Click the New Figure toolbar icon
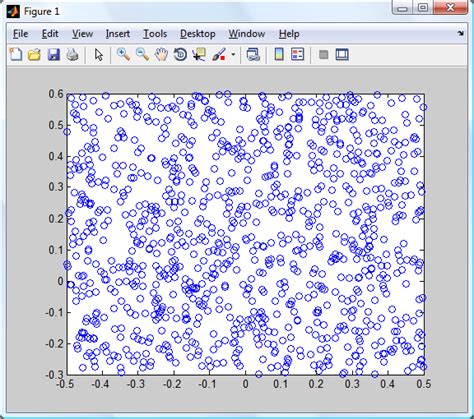 16,54
